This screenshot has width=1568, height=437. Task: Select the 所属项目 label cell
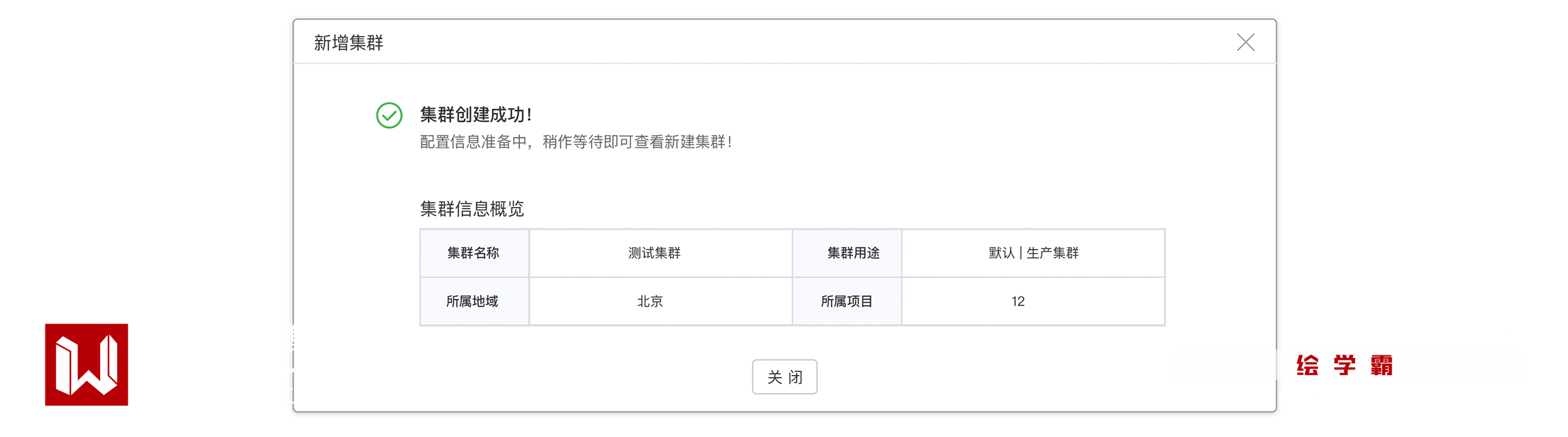pos(846,301)
